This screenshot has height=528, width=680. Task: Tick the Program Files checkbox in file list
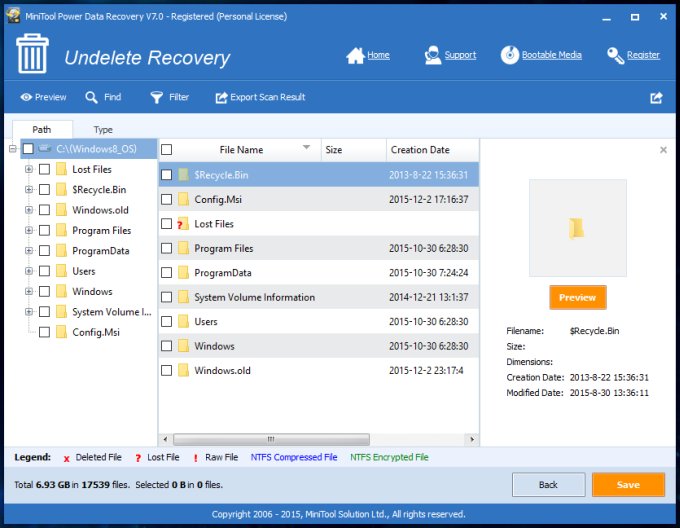[x=167, y=248]
